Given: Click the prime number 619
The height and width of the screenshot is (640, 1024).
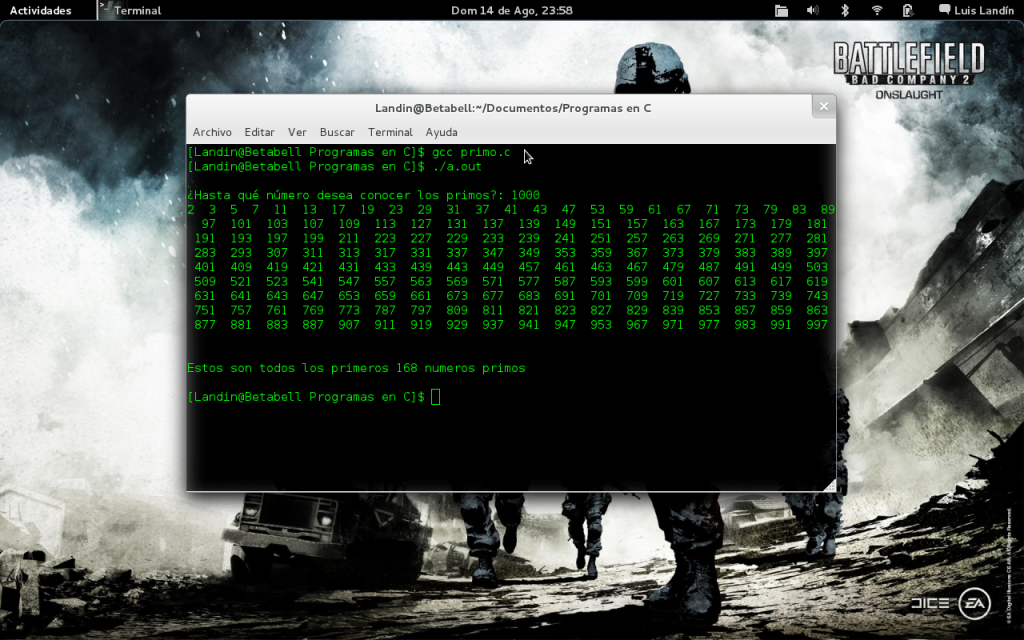Looking at the screenshot, I should [x=816, y=281].
